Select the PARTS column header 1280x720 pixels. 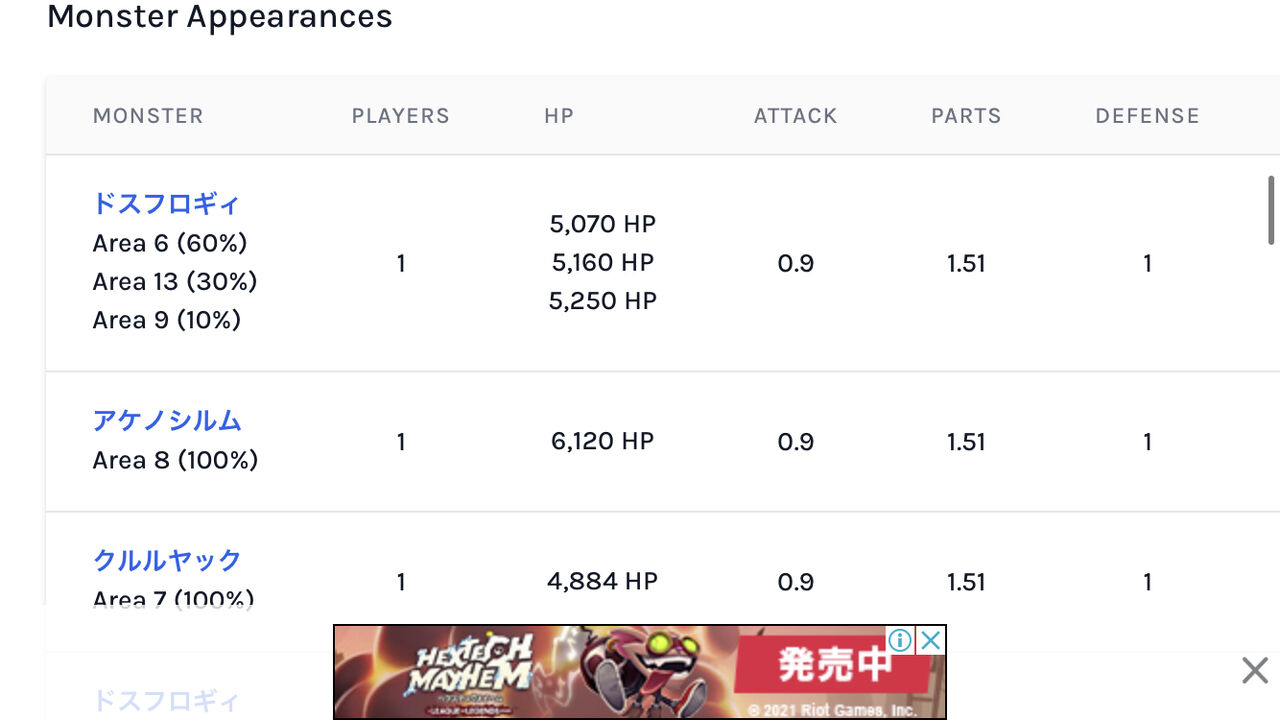click(x=966, y=116)
